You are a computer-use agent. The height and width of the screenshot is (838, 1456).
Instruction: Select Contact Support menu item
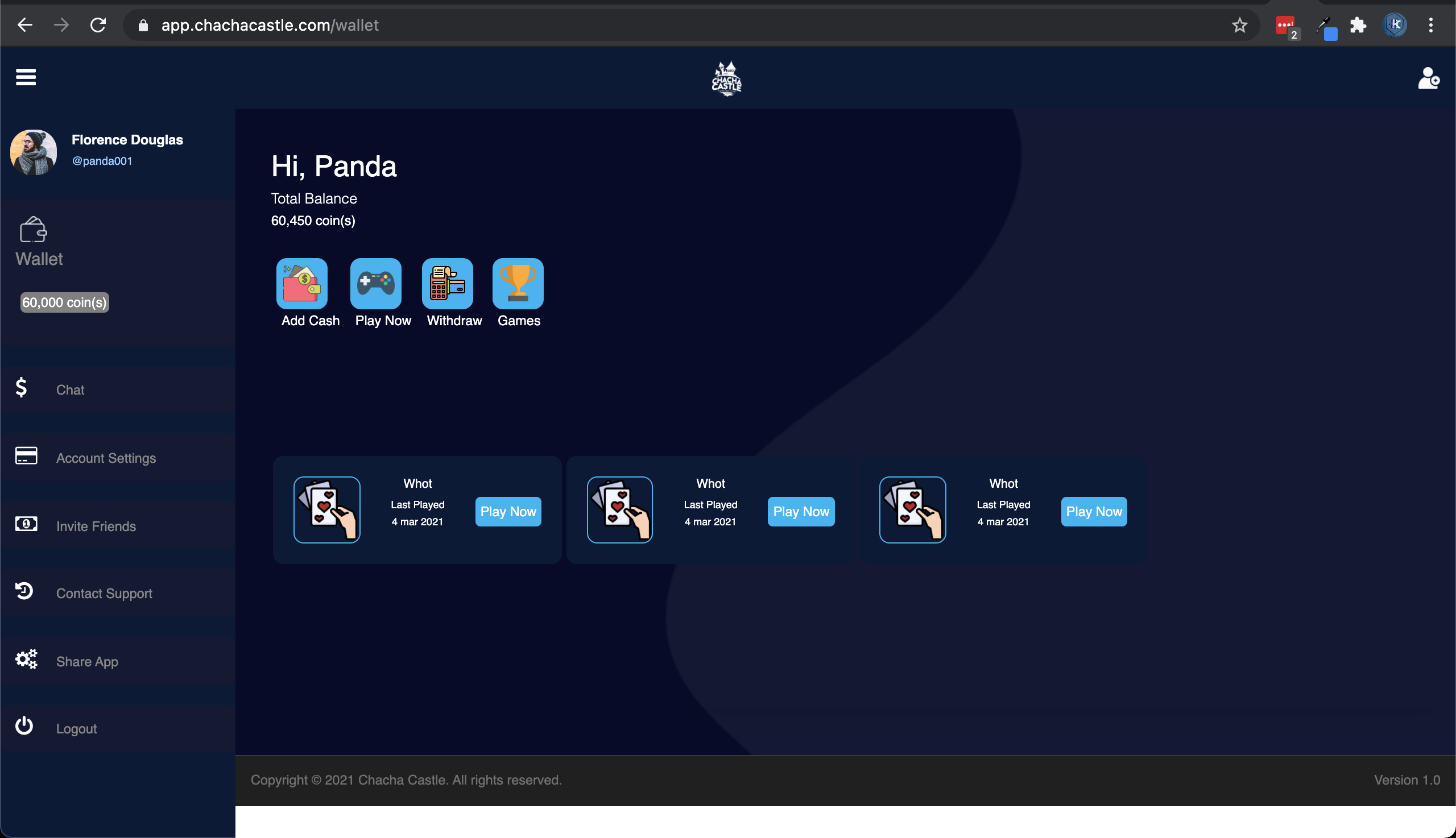(x=104, y=593)
